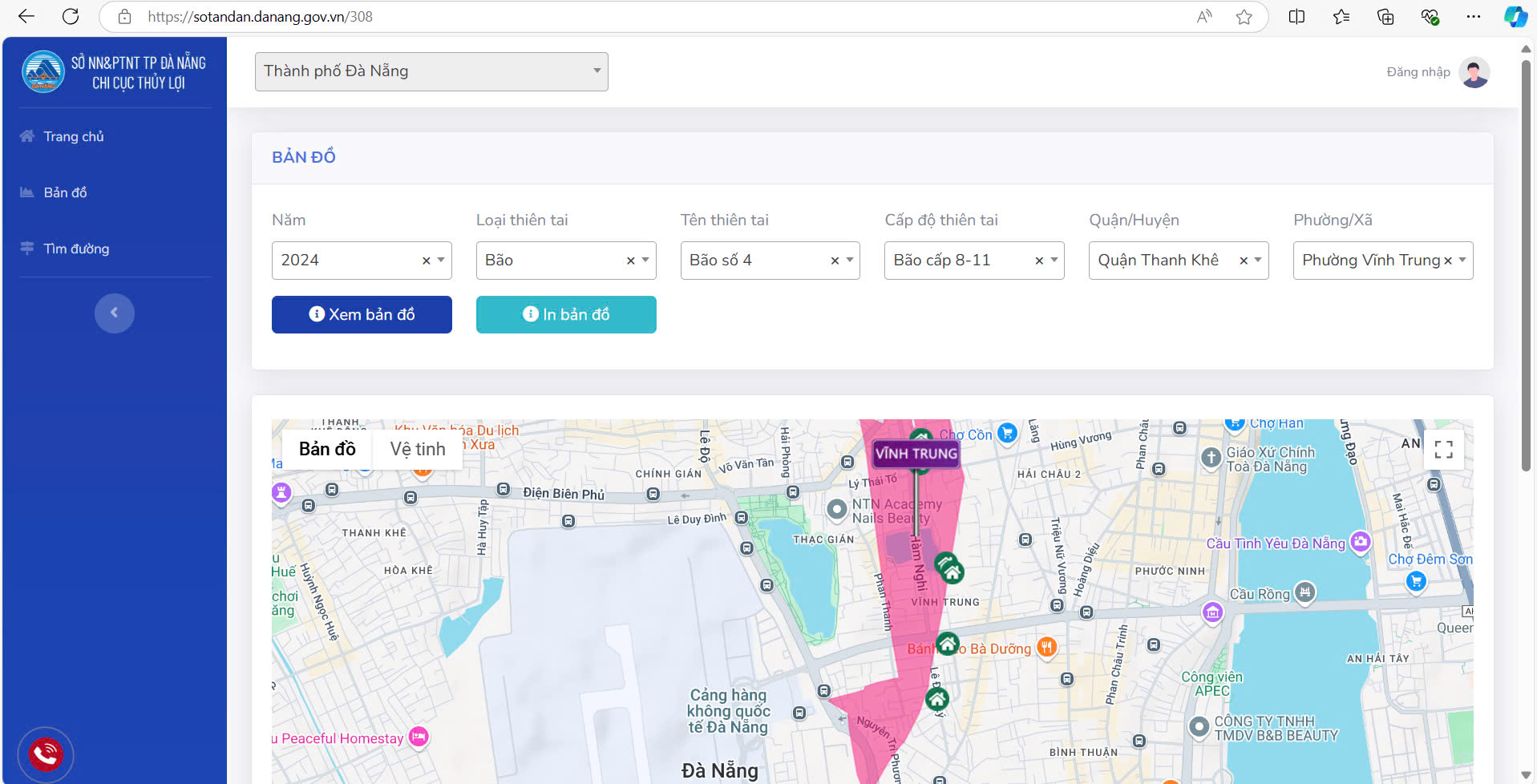Click NTN Academy Nails Beauty marker
This screenshot has width=1537, height=784.
pyautogui.click(x=837, y=509)
